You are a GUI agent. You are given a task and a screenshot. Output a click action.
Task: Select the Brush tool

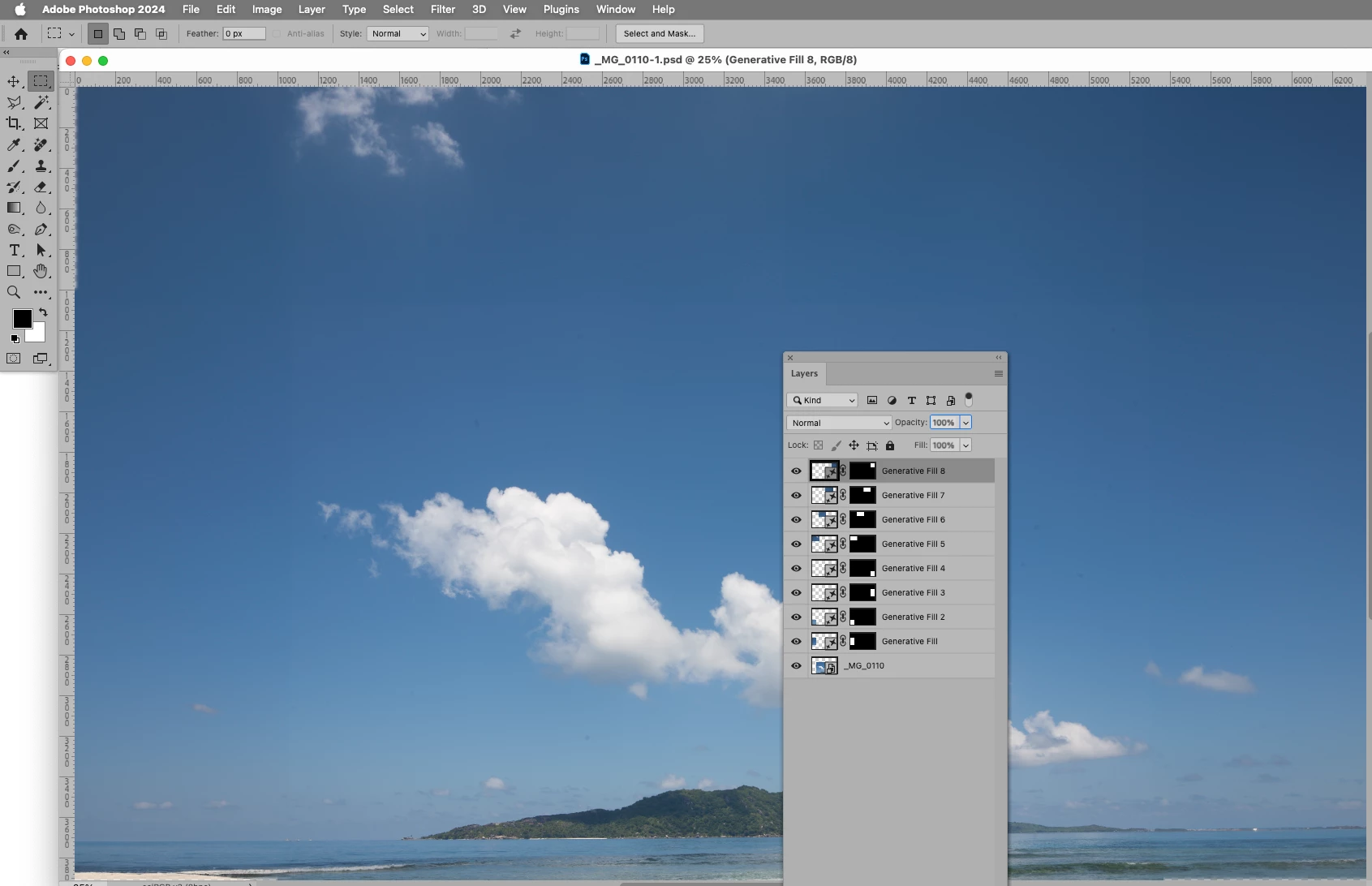click(14, 166)
